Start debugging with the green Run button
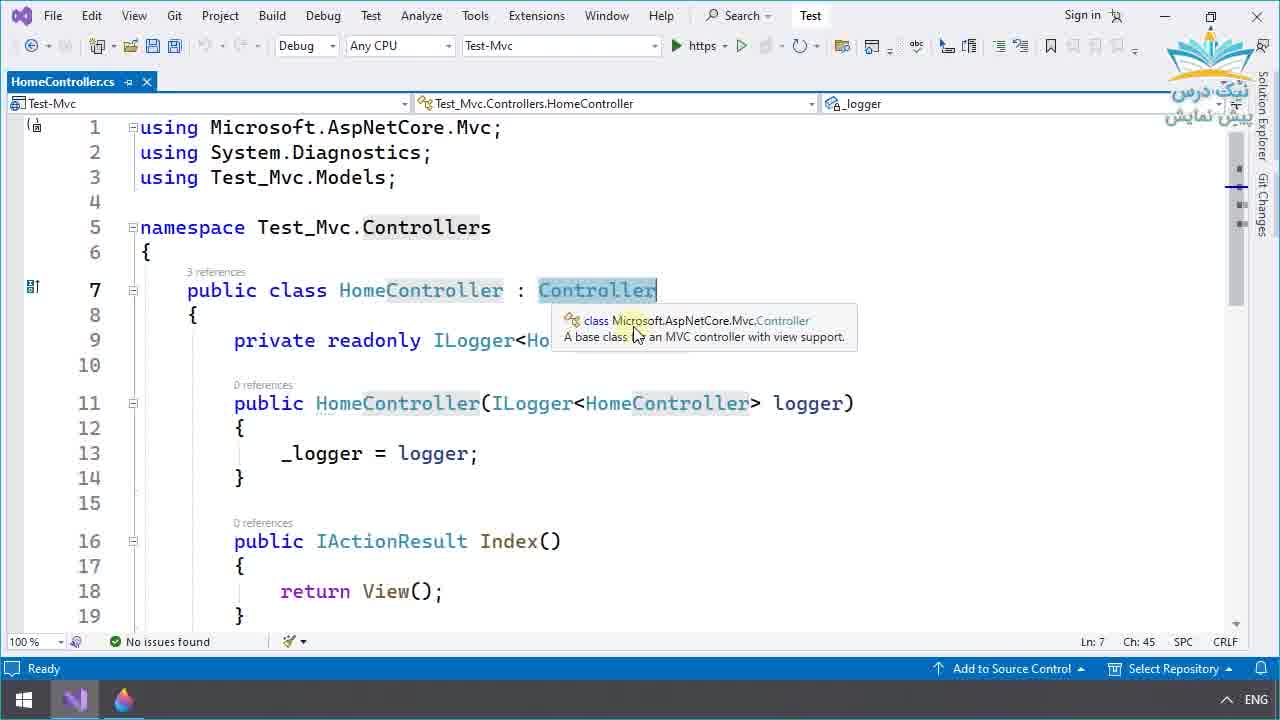Viewport: 1280px width, 720px height. pyautogui.click(x=677, y=46)
